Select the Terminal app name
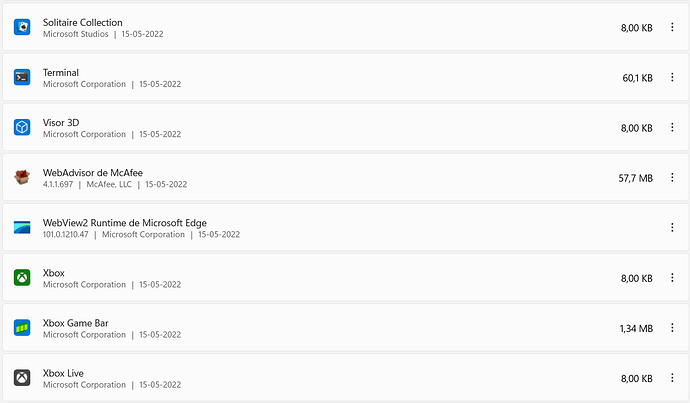Screen dimensions: 690x403 pyautogui.click(x=61, y=73)
